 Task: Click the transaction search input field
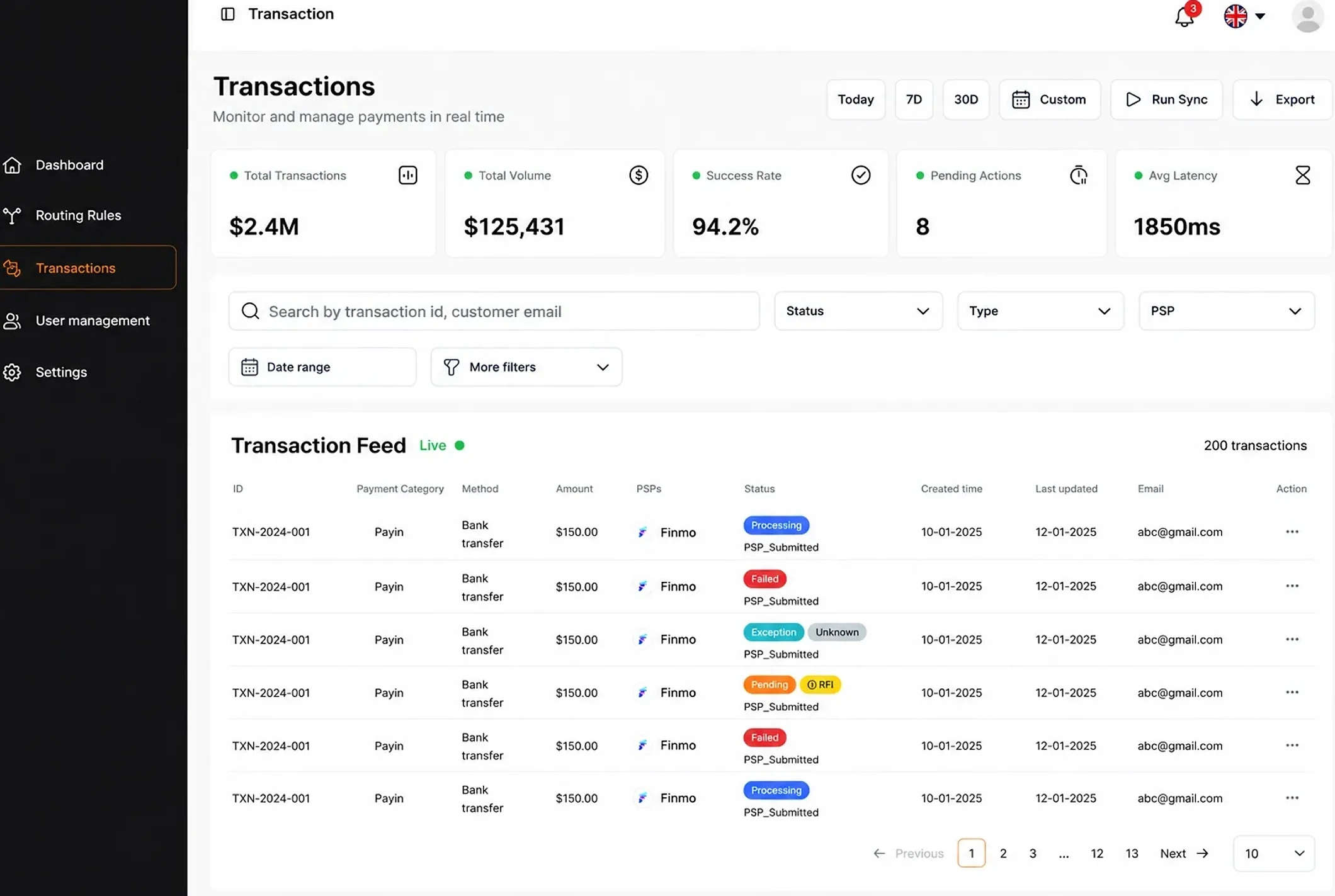pos(494,311)
